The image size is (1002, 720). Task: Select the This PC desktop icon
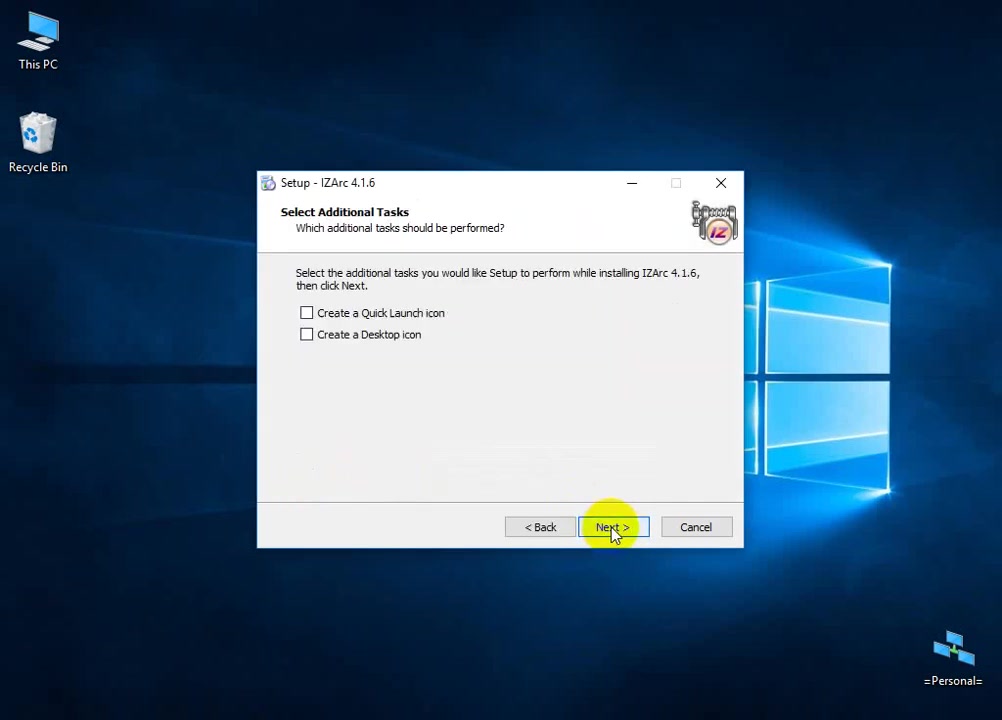click(38, 41)
